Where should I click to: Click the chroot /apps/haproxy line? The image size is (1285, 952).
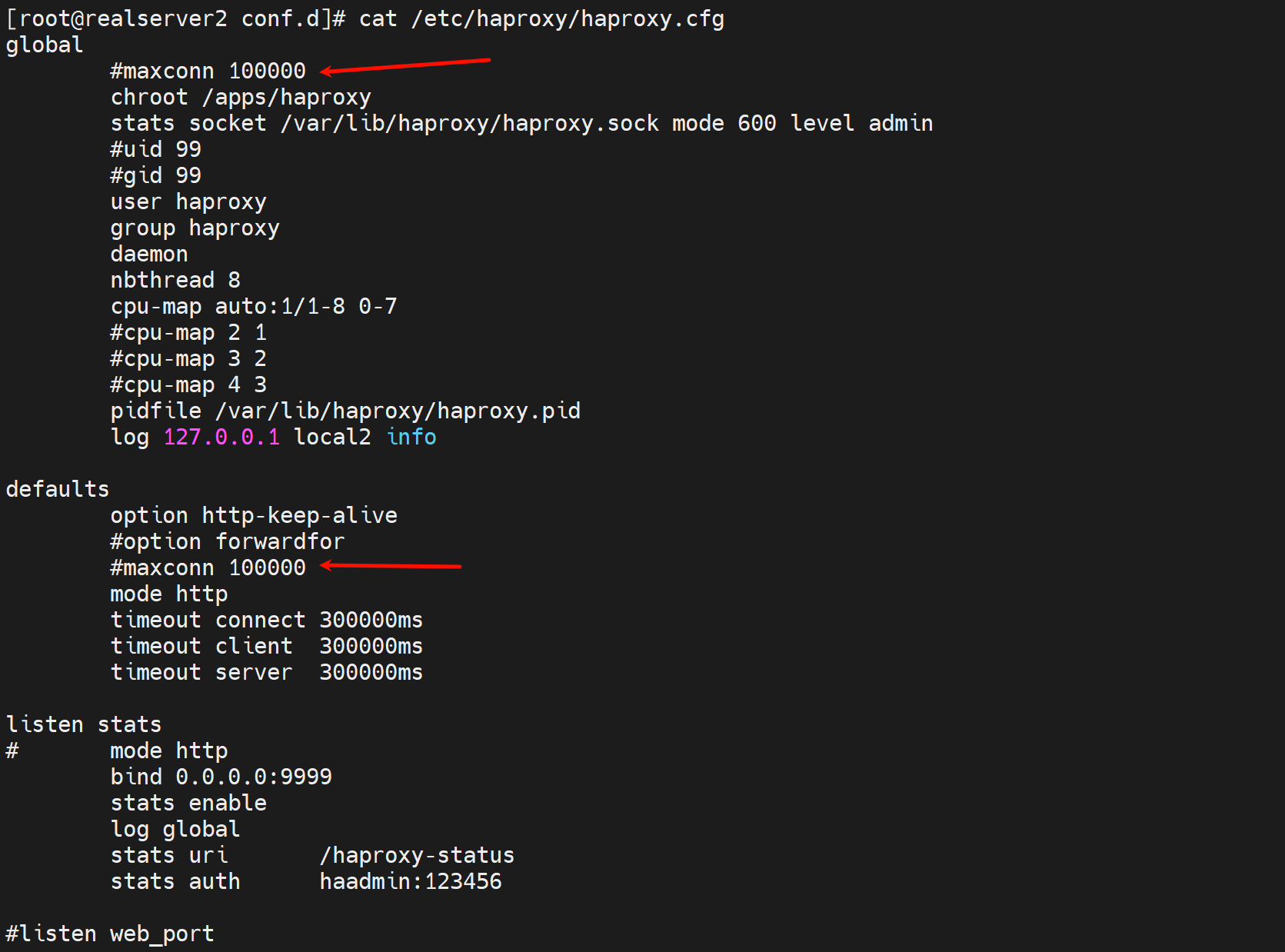(241, 98)
